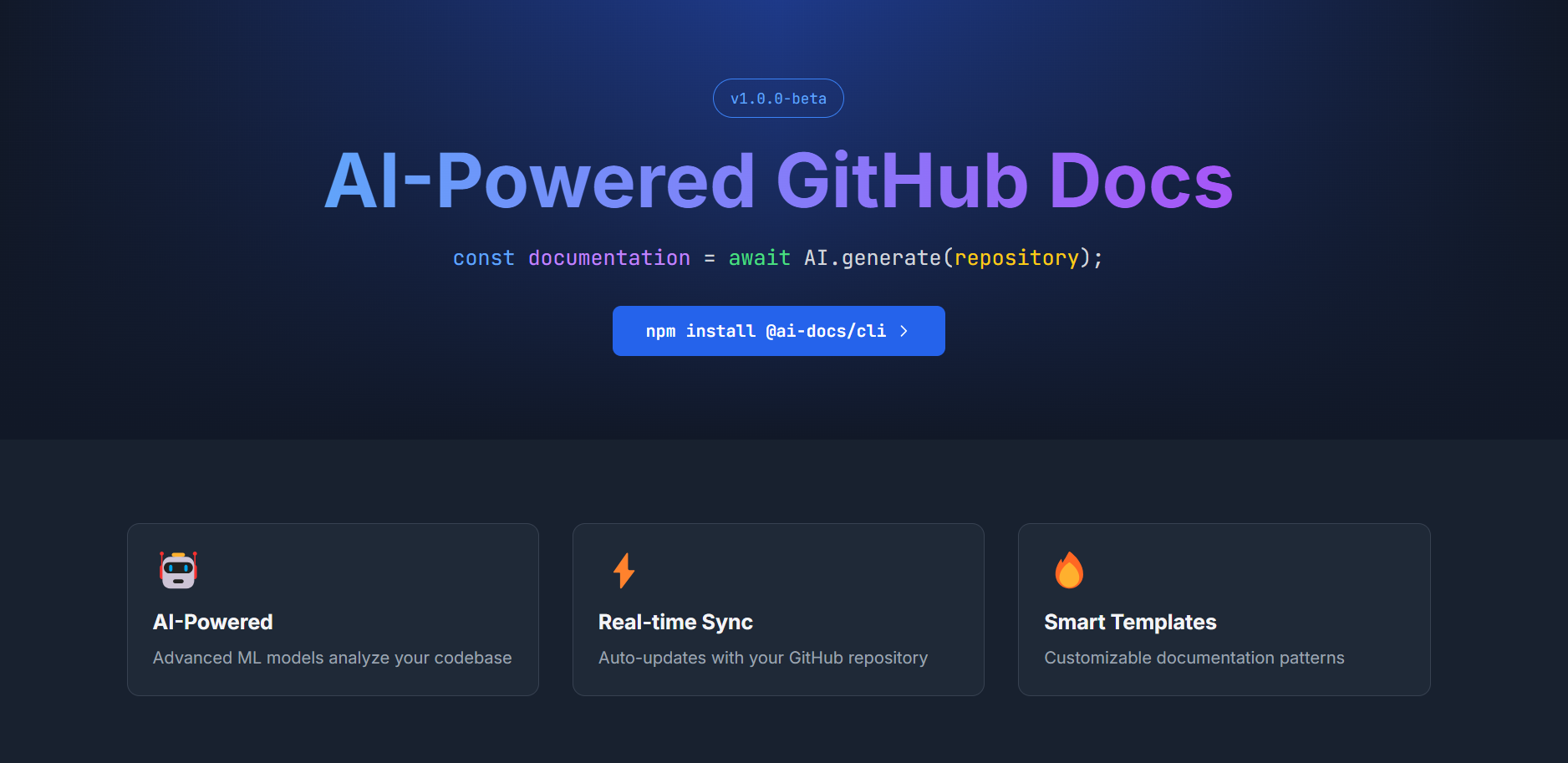Viewport: 1568px width, 763px height.
Task: Click the 'Real-time Sync' card title
Action: tap(675, 622)
